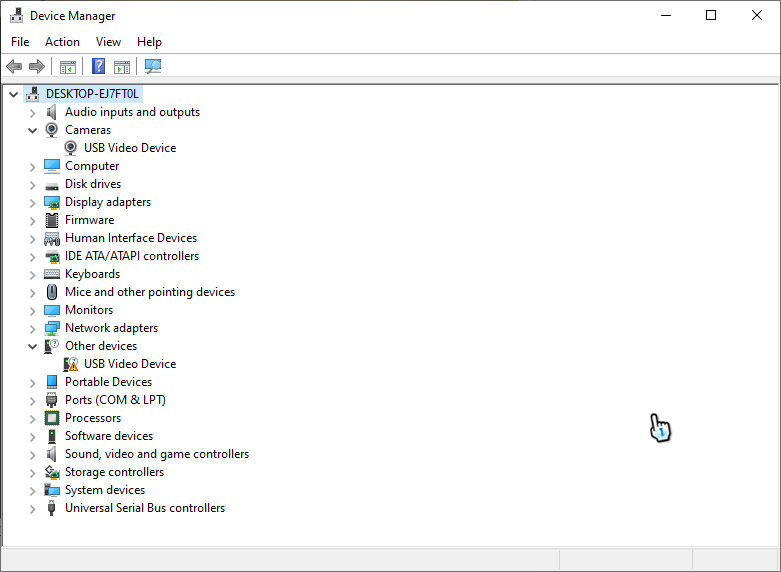Expand the Keyboards category
This screenshot has width=781, height=572.
click(32, 275)
